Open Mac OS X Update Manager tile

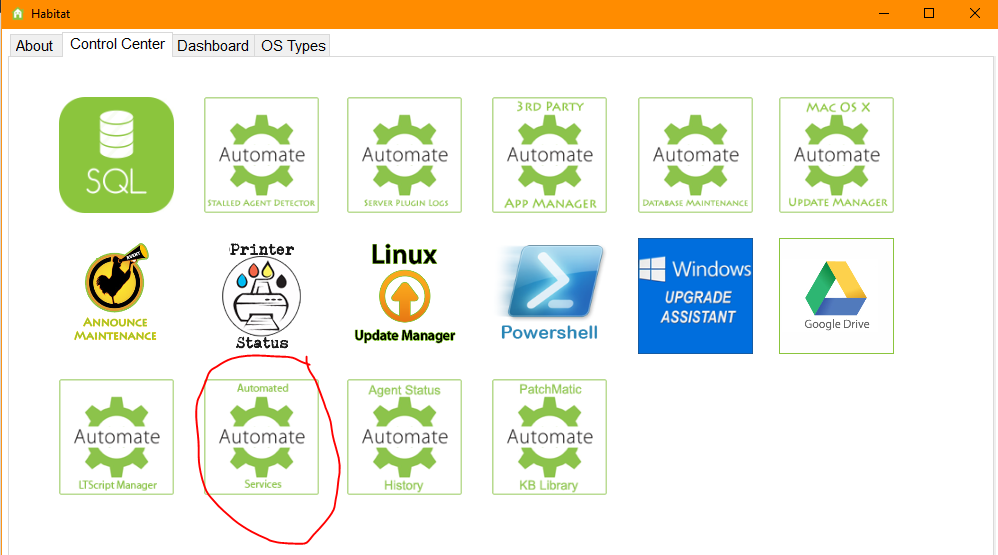pos(836,155)
